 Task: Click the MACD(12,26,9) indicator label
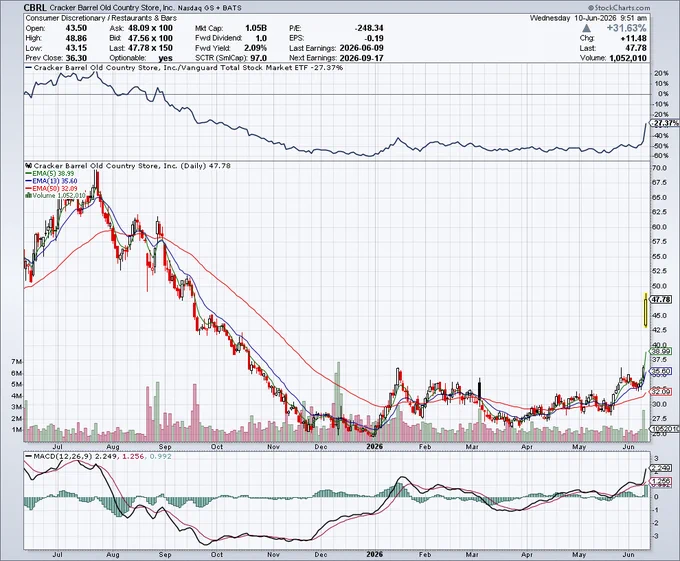63,456
